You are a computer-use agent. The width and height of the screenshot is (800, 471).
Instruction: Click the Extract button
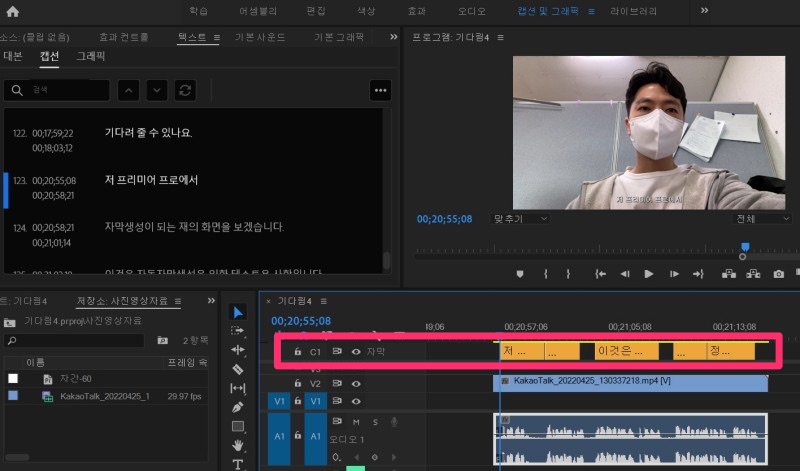(x=753, y=274)
